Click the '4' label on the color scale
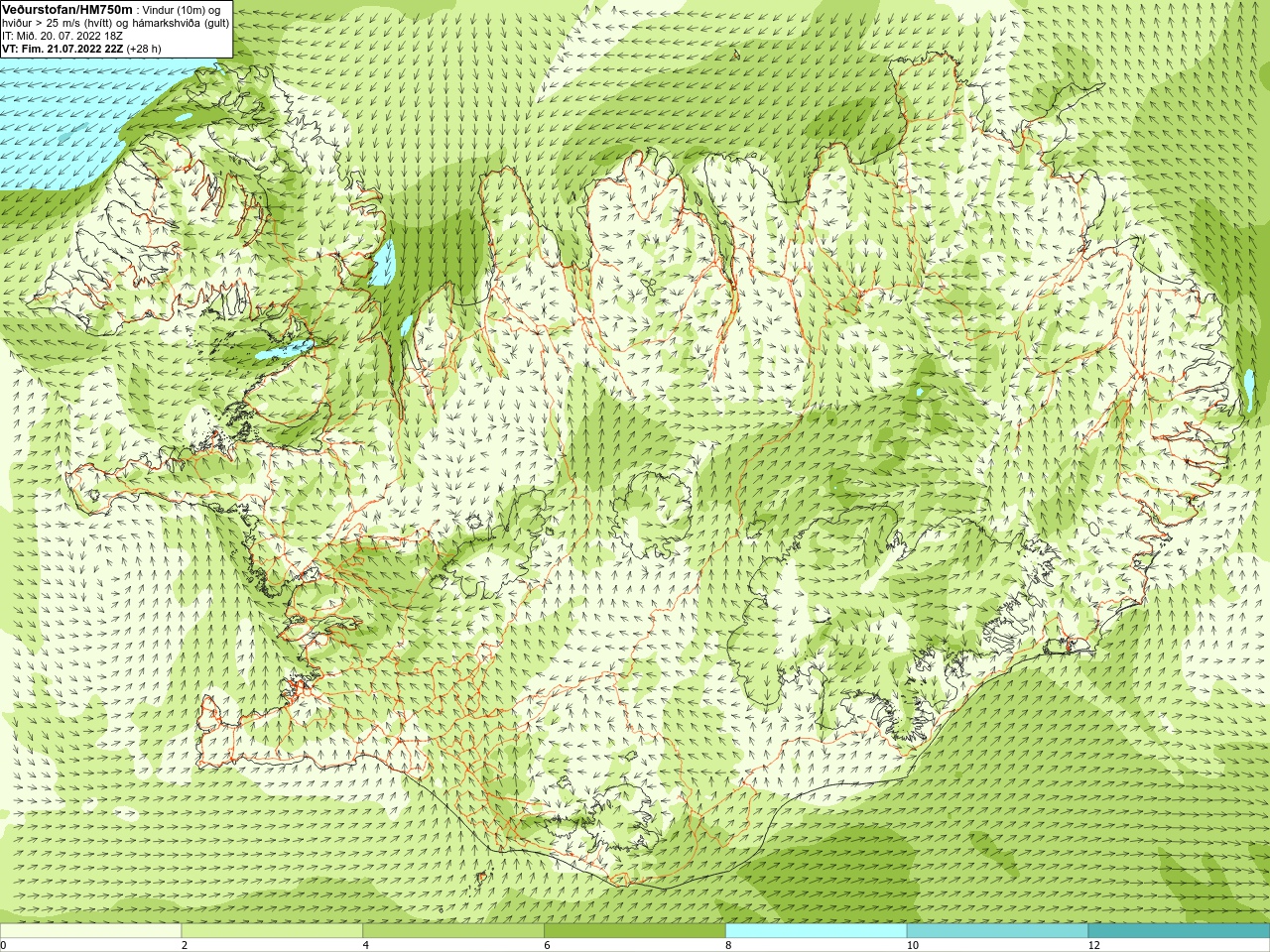 click(x=366, y=945)
